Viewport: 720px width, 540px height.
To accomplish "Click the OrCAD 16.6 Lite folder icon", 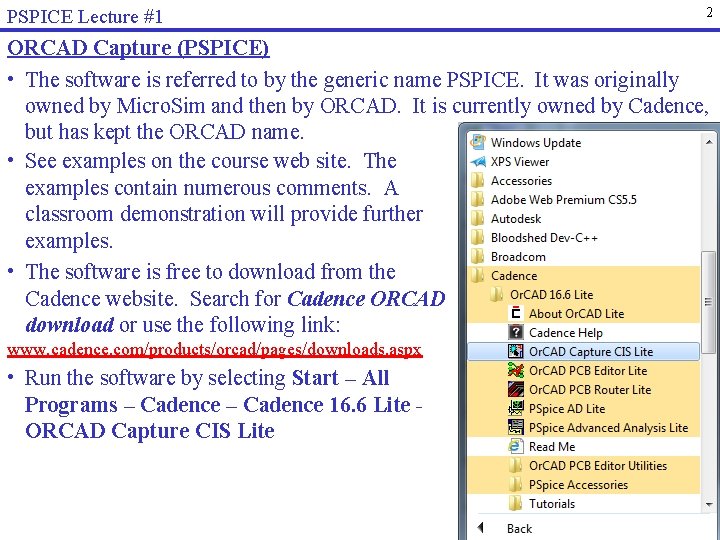I will point(496,294).
